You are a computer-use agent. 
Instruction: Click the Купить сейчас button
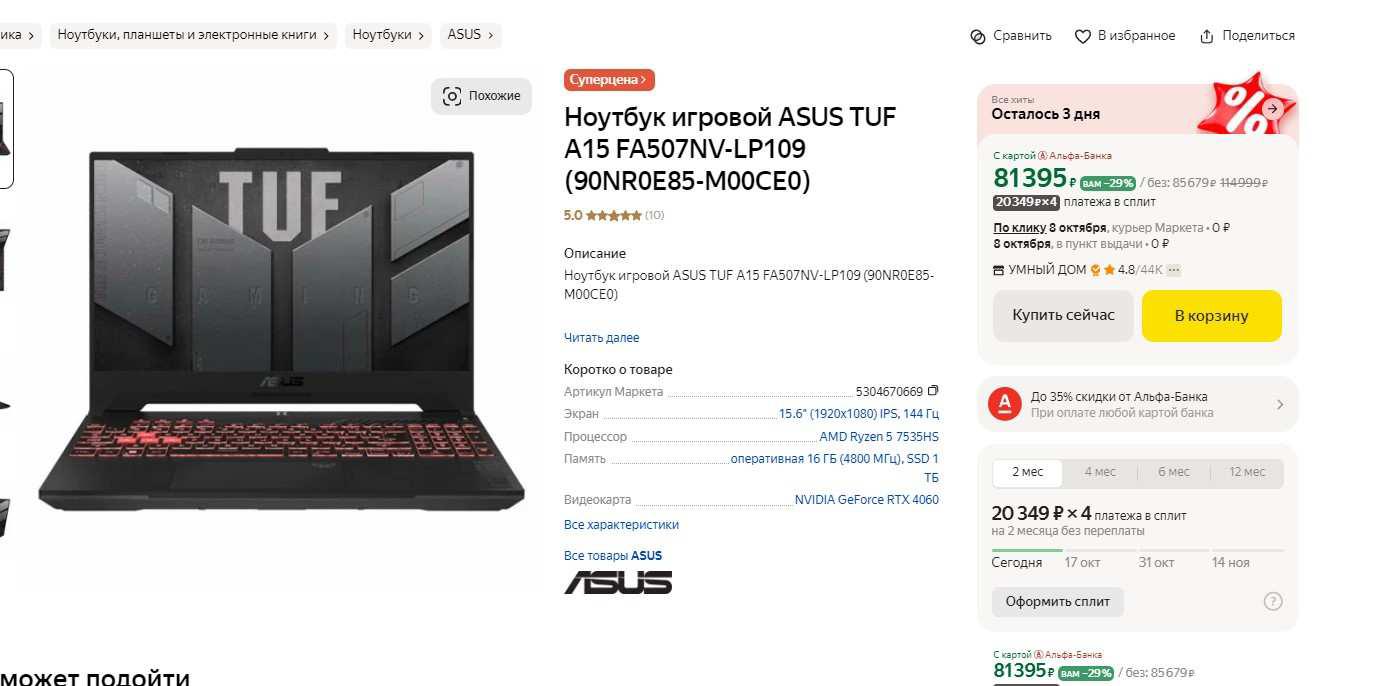pos(1063,316)
